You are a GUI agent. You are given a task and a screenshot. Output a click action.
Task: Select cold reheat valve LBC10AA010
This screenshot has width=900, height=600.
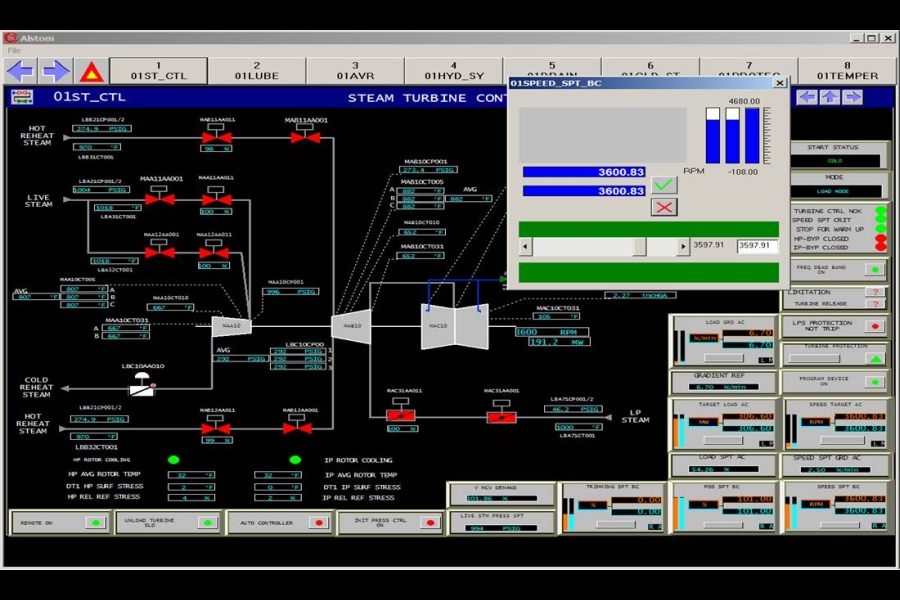(142, 385)
